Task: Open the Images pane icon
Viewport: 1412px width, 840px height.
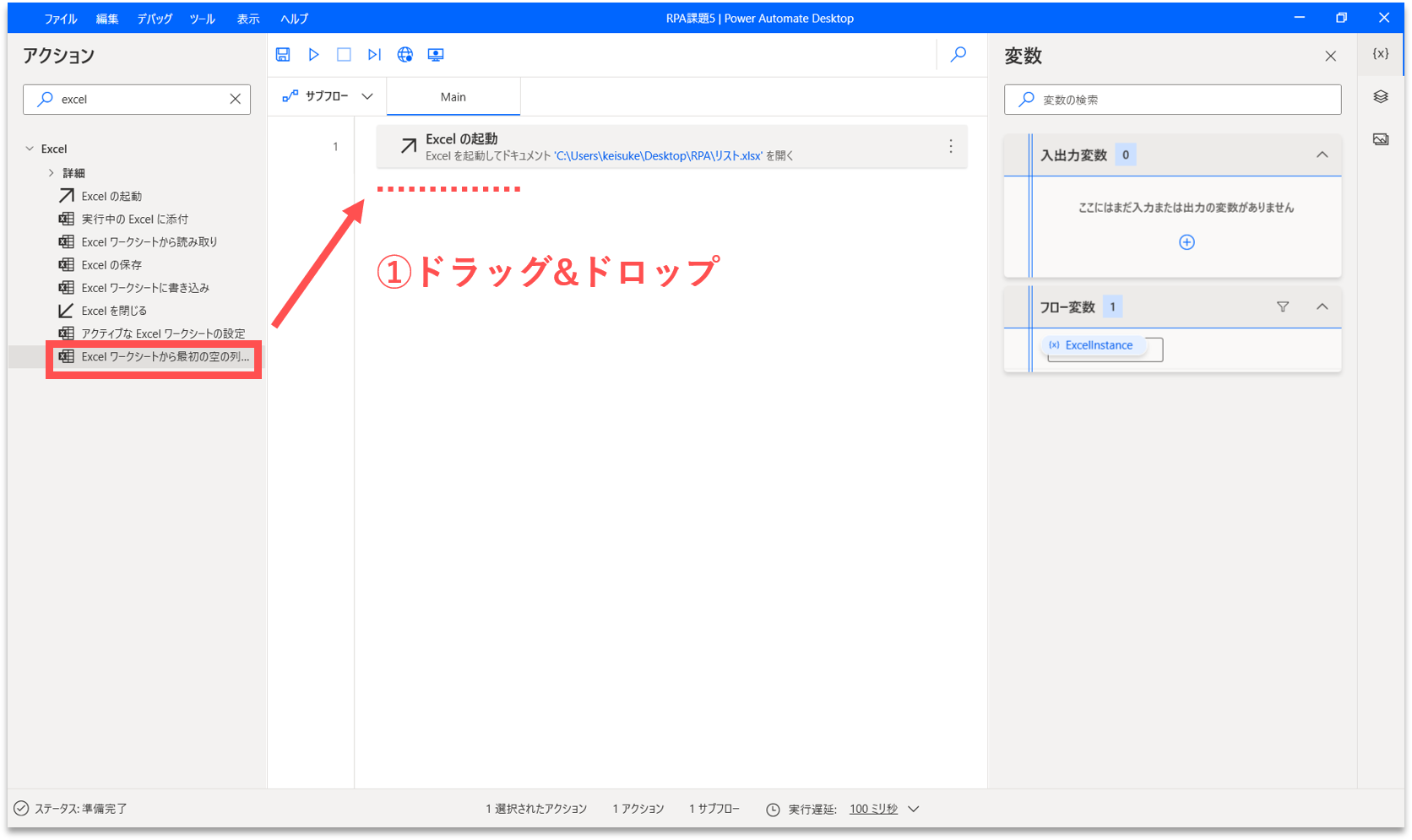Action: 1381,139
